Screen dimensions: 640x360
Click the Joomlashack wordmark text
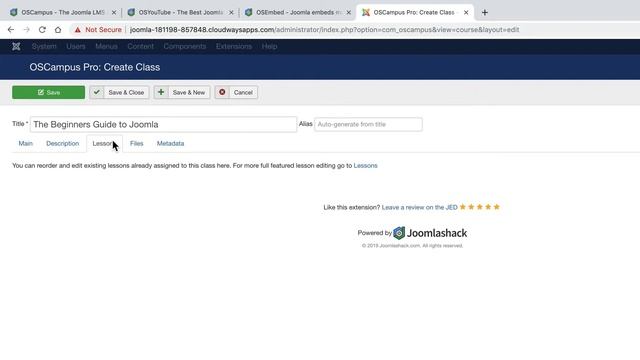pos(437,233)
